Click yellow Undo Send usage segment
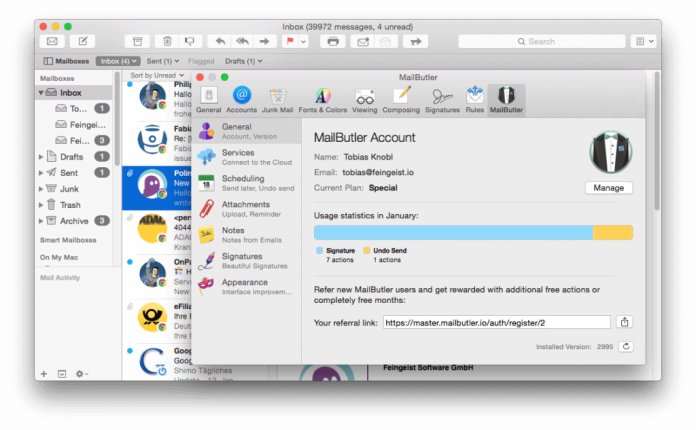The image size is (696, 430). click(613, 233)
